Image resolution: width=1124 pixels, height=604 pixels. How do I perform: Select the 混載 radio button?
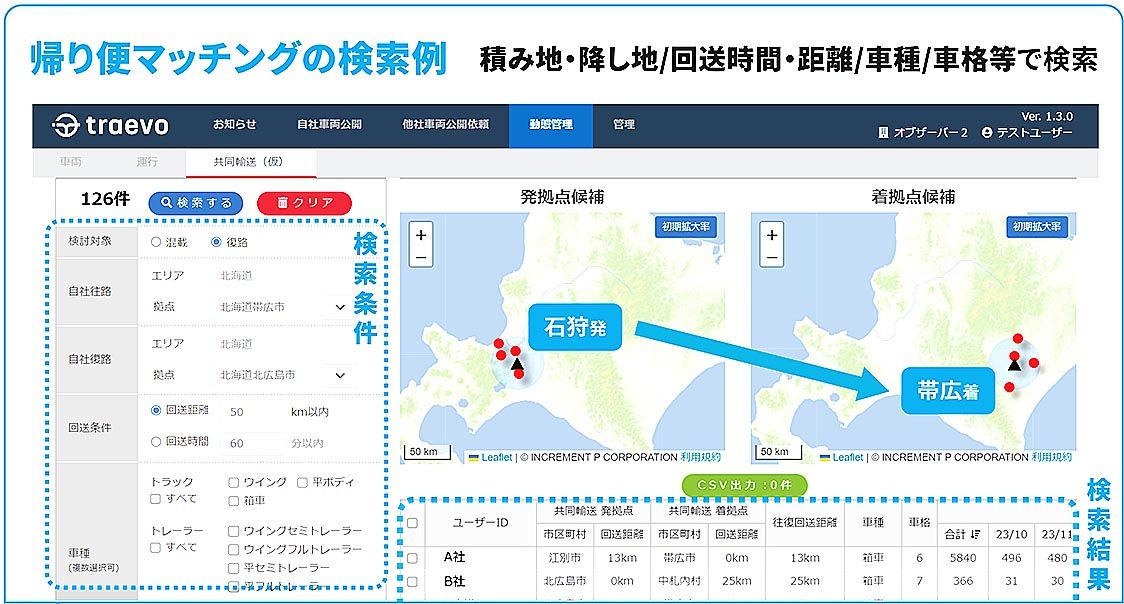[156, 242]
